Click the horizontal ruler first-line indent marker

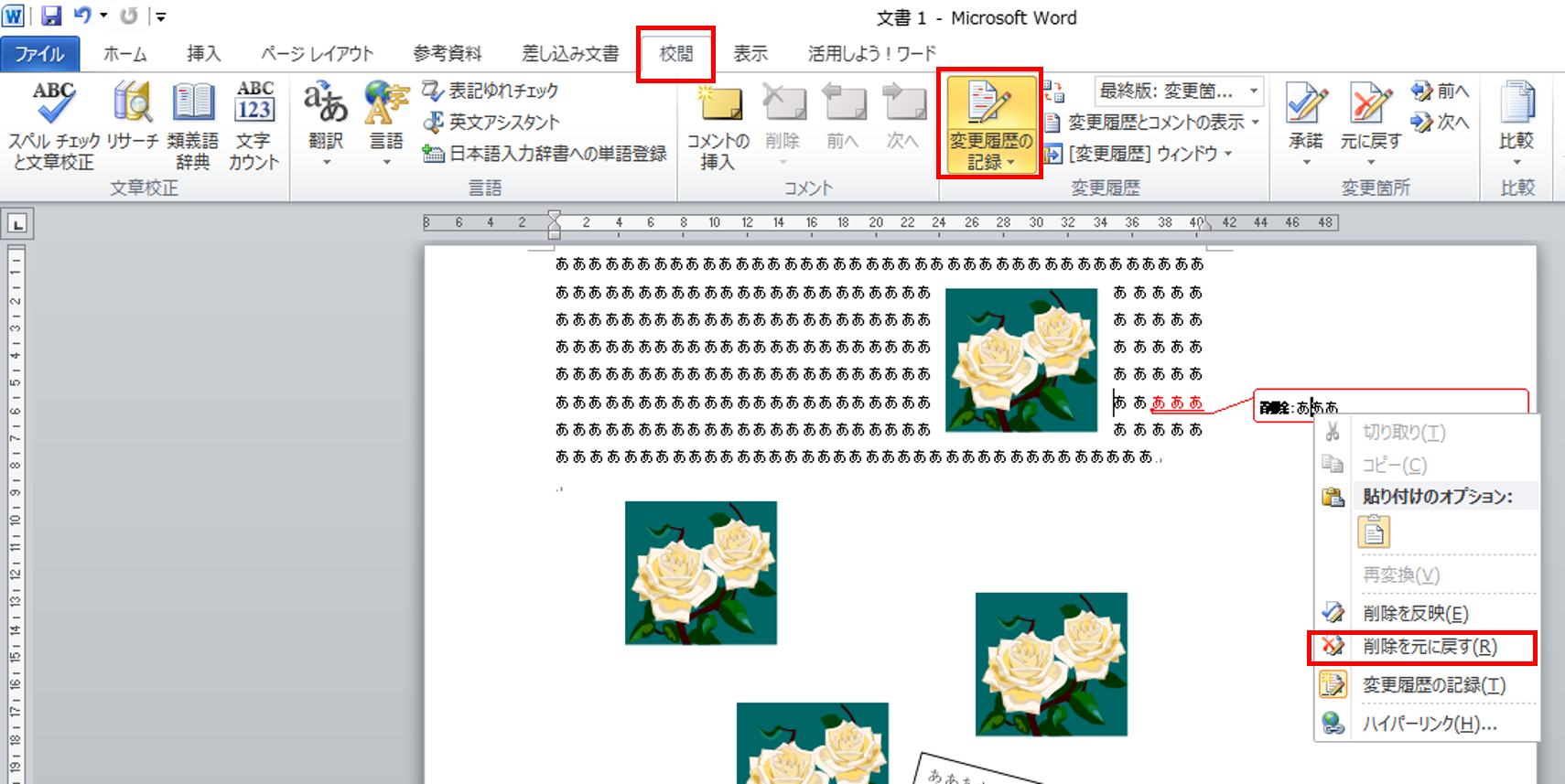pos(554,217)
